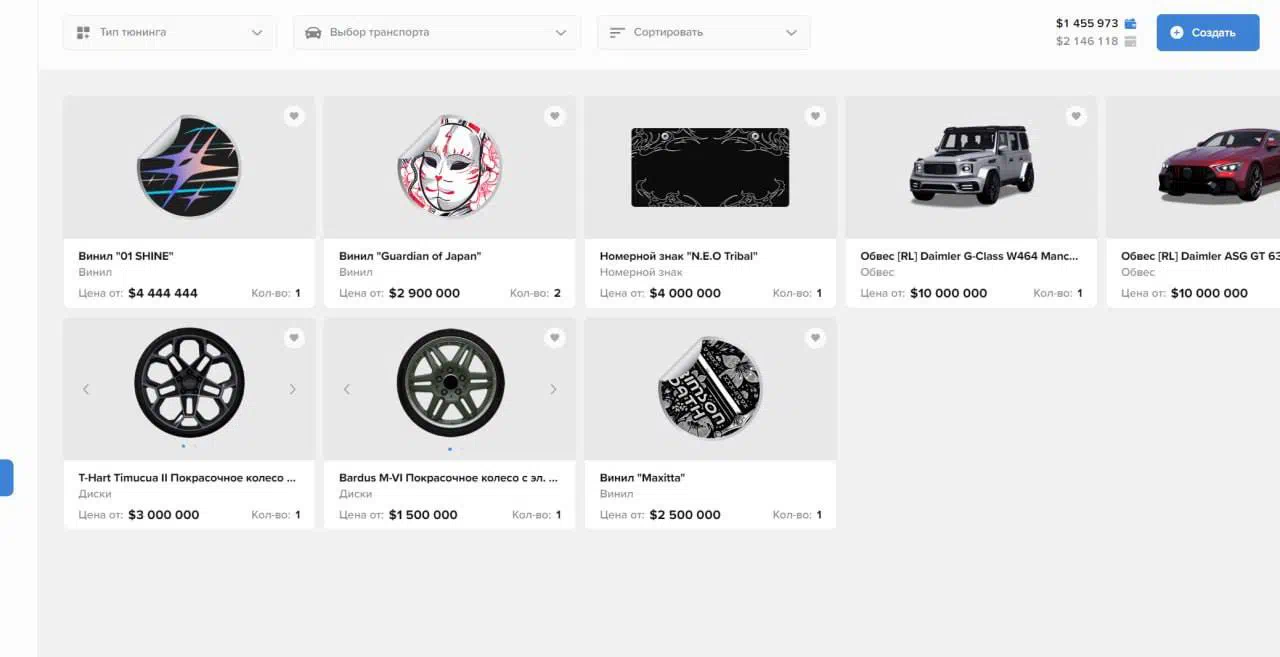
Task: Click the blue side tab on left edge
Action: click(6, 477)
